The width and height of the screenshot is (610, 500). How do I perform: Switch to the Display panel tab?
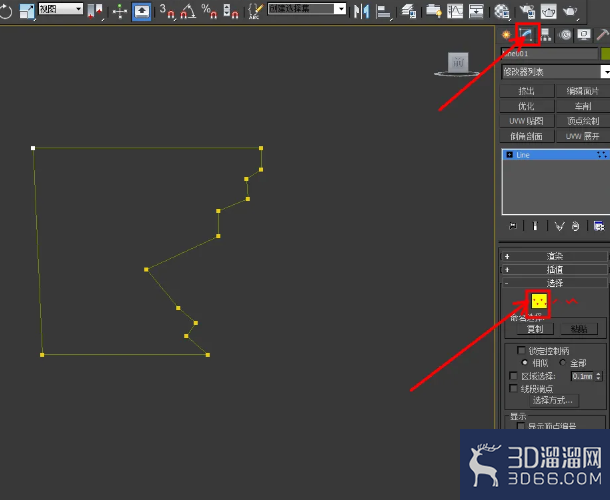(584, 35)
